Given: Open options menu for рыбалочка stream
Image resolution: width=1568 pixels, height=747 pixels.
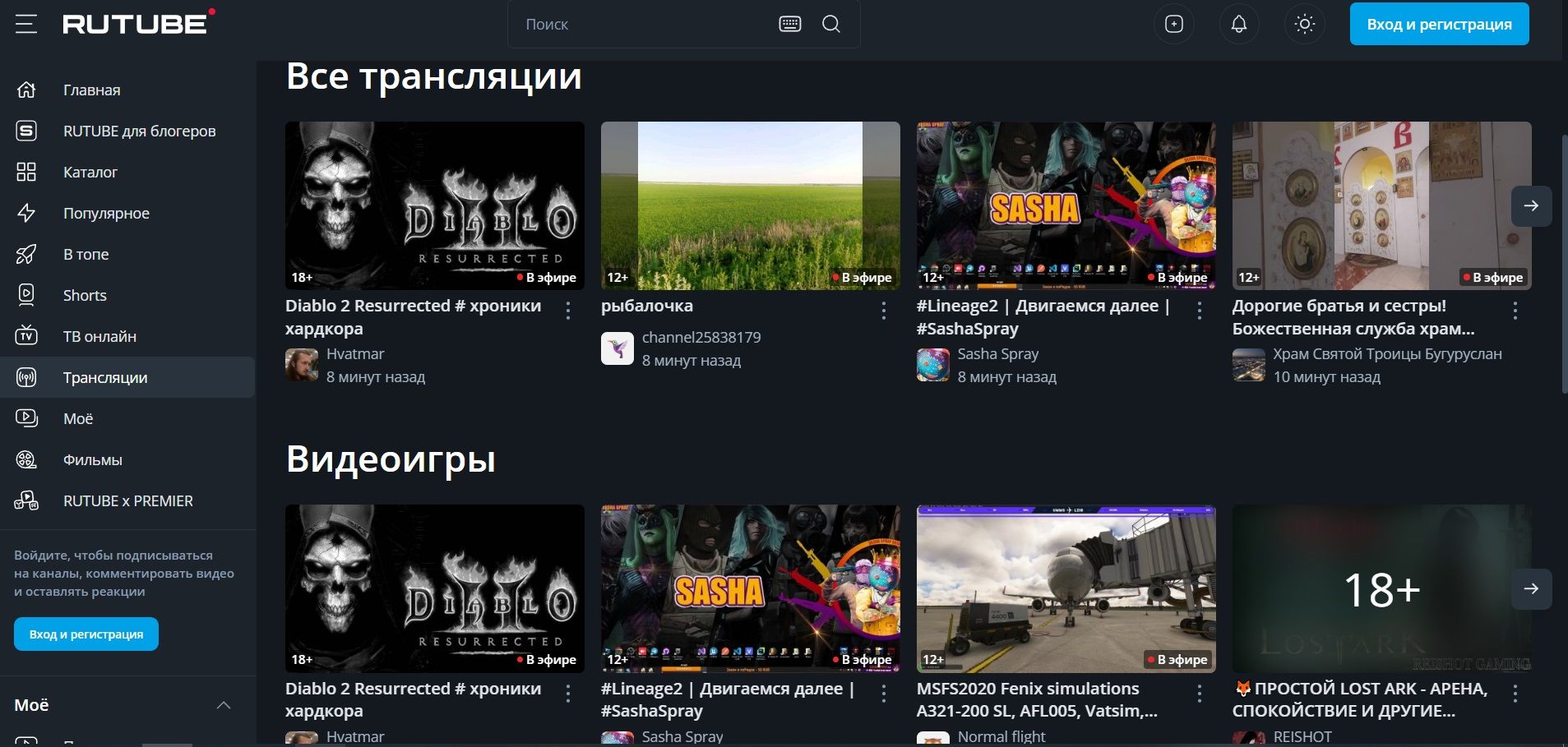Looking at the screenshot, I should tap(884, 310).
